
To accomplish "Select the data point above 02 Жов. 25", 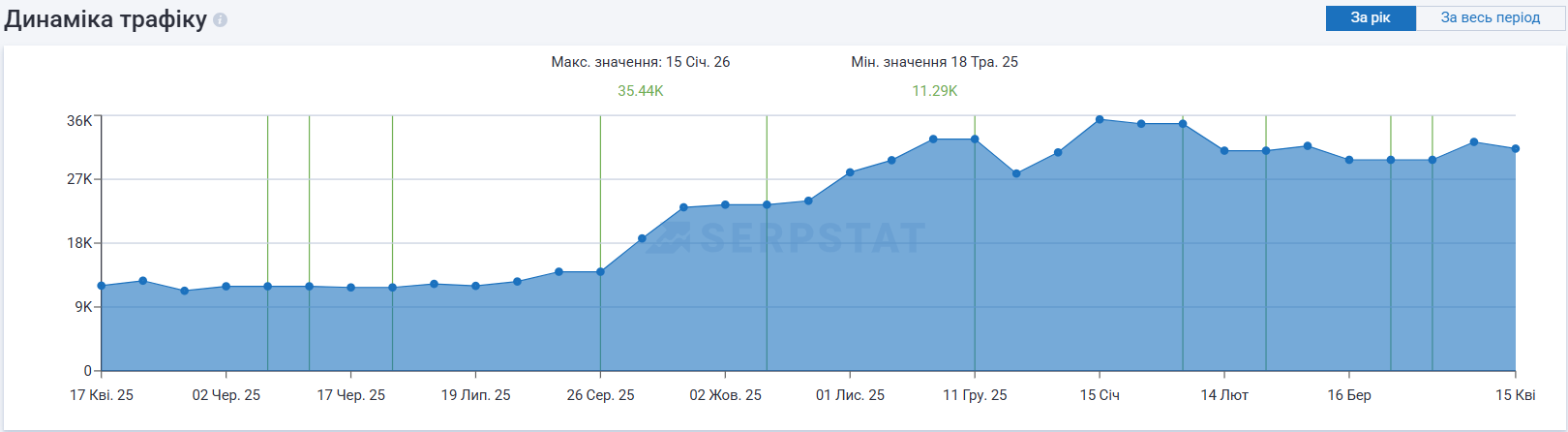I will point(725,205).
